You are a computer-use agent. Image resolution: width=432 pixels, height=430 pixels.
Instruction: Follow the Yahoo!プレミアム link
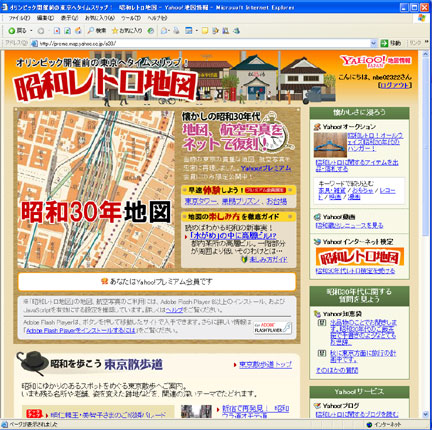[x=266, y=168]
